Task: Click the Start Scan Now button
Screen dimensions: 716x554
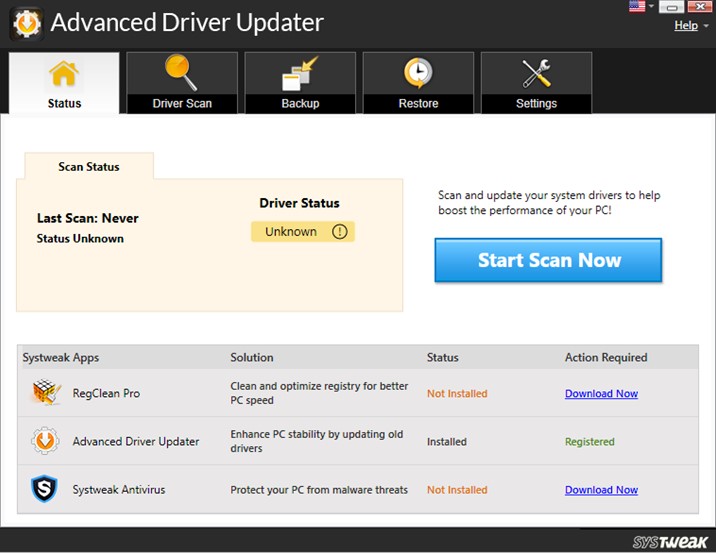Action: [548, 260]
